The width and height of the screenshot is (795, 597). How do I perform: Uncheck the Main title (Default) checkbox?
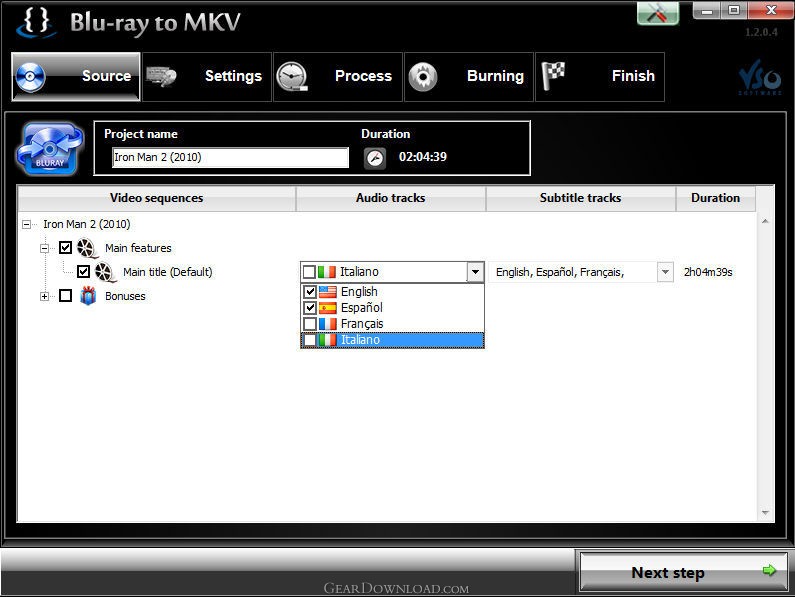pyautogui.click(x=84, y=271)
